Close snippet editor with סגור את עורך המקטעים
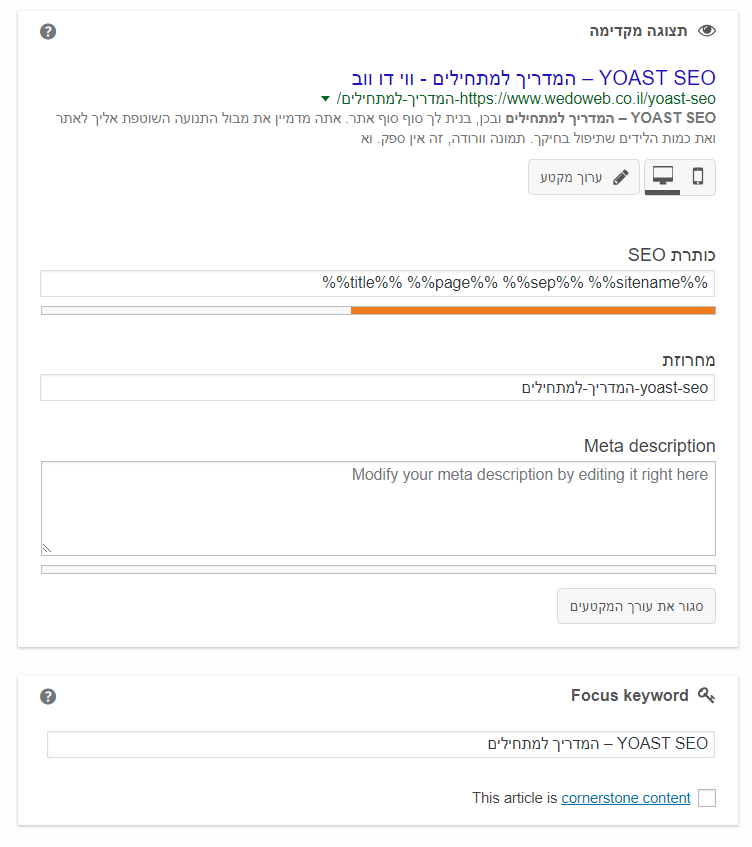 click(636, 606)
